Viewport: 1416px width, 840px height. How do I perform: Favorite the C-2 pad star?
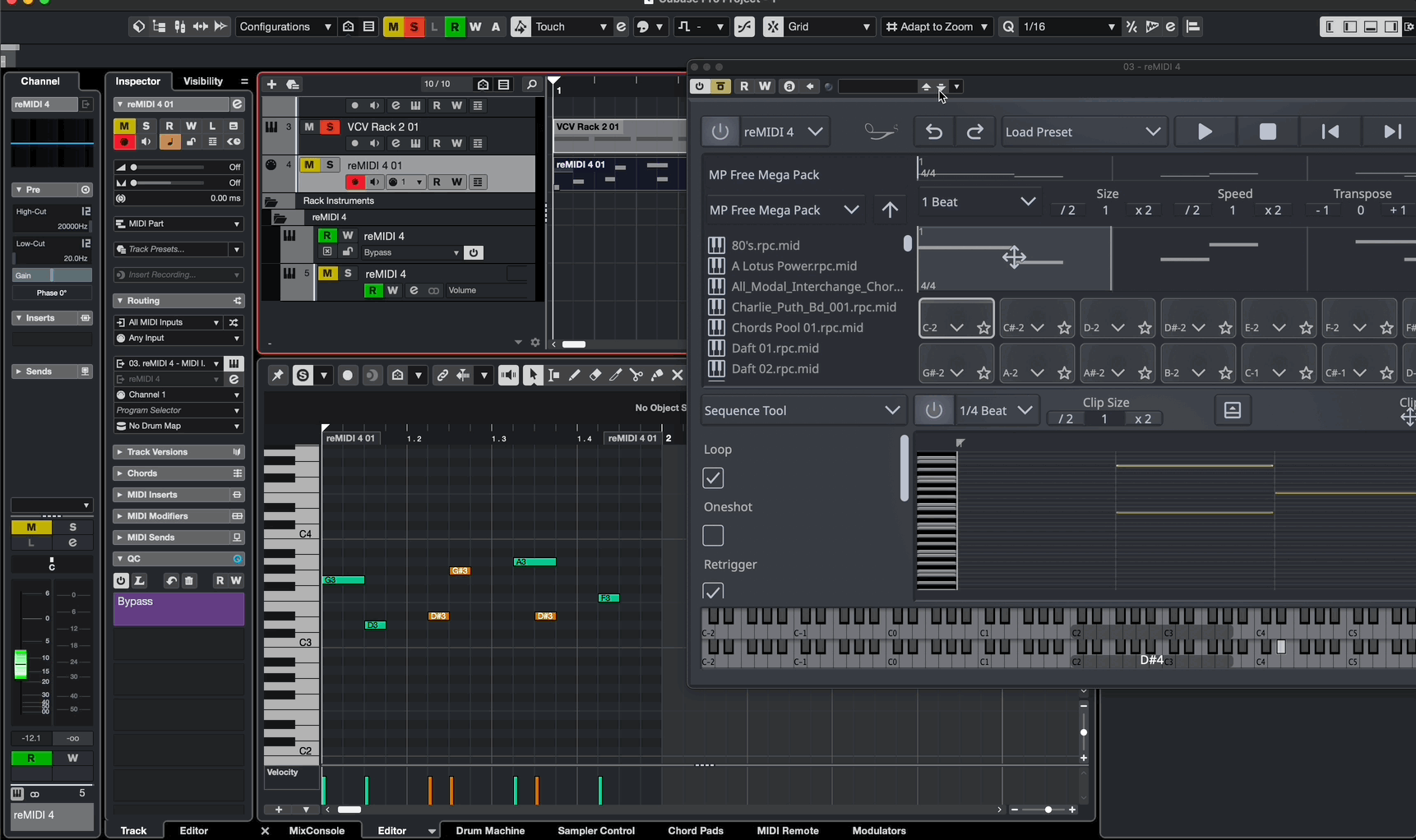(x=983, y=328)
